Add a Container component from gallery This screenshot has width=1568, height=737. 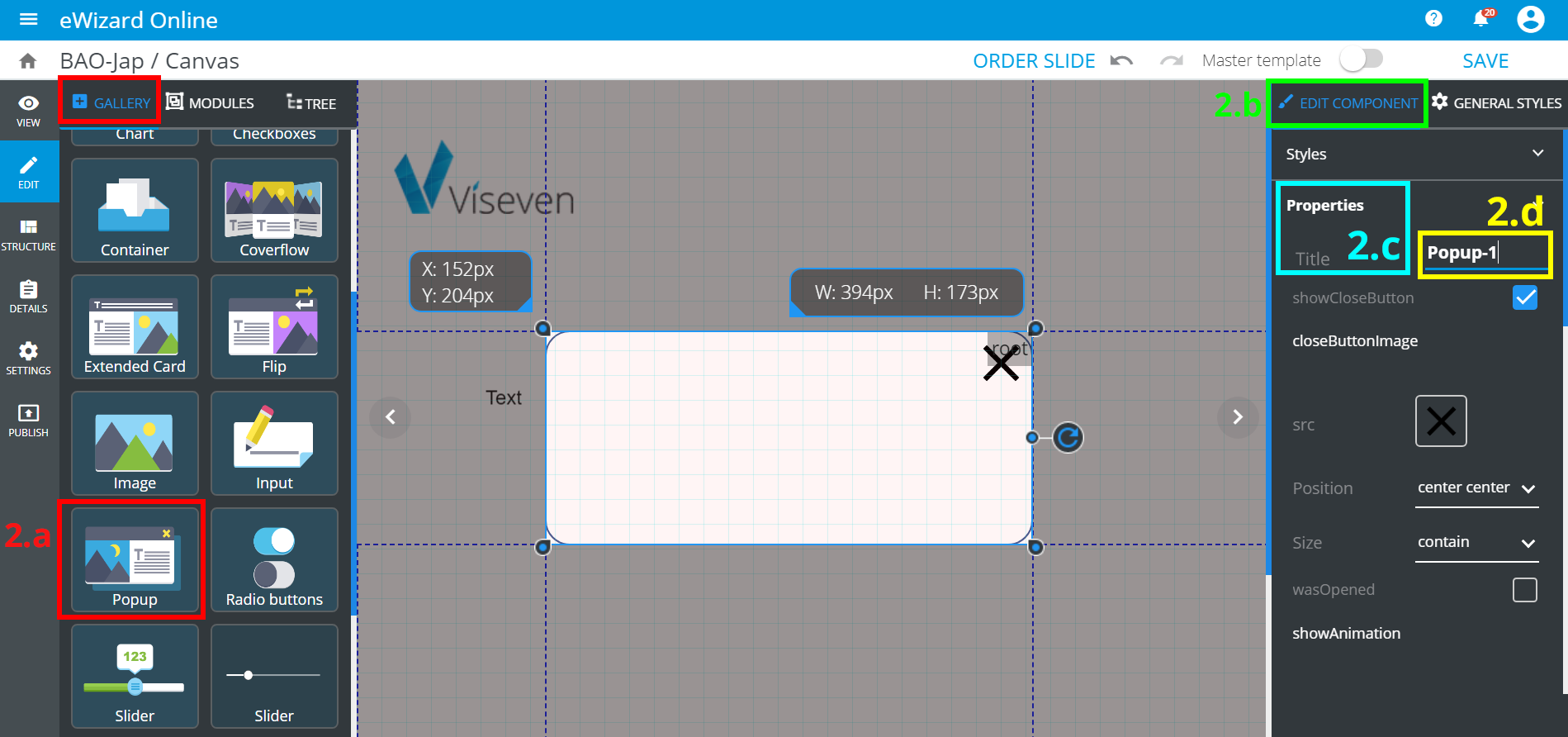coord(135,211)
